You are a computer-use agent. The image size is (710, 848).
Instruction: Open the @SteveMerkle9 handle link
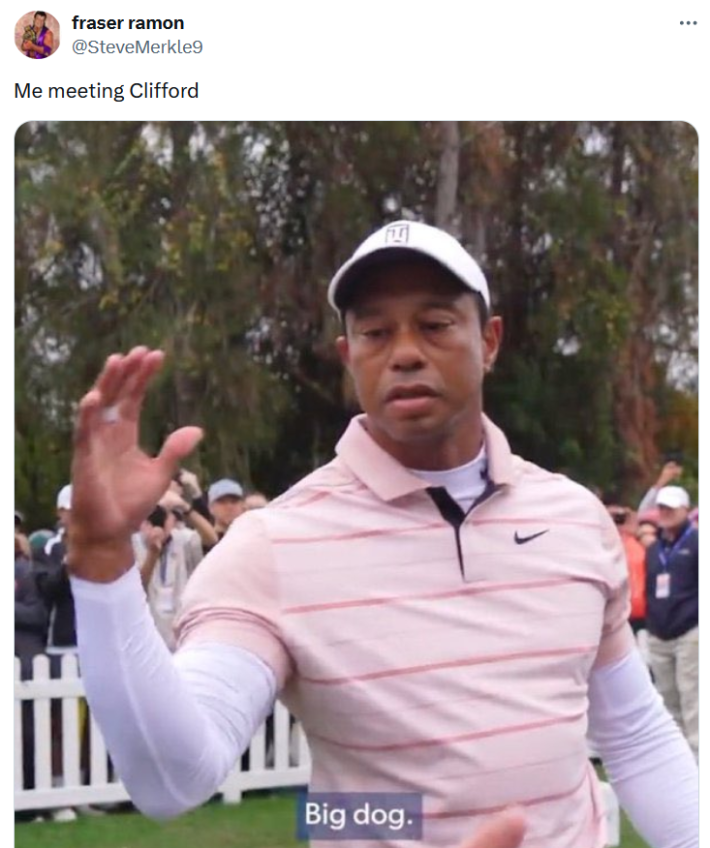[137, 47]
